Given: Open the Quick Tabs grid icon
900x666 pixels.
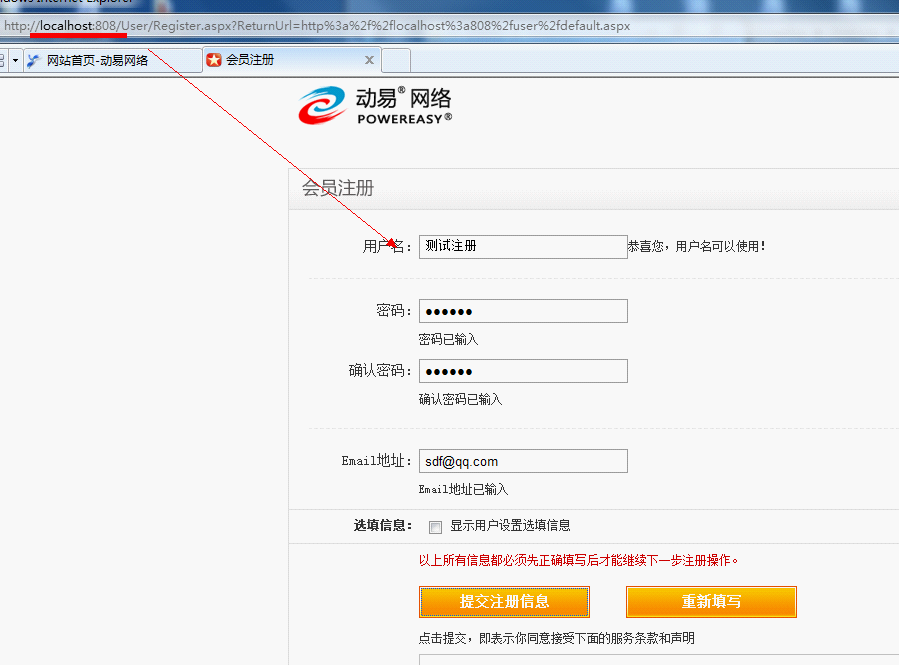Looking at the screenshot, I should click(3, 60).
